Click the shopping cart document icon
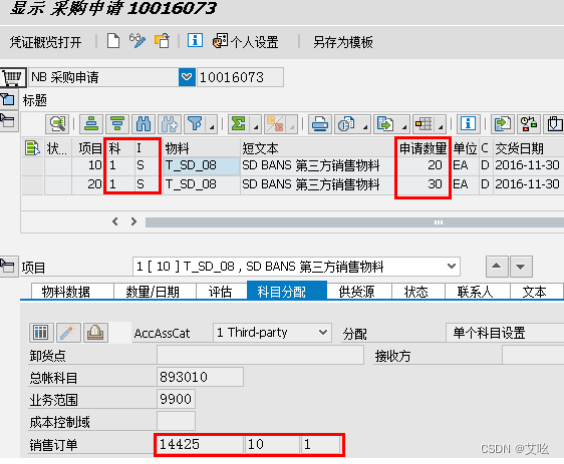Screen dimensions: 564x464 pos(13,77)
